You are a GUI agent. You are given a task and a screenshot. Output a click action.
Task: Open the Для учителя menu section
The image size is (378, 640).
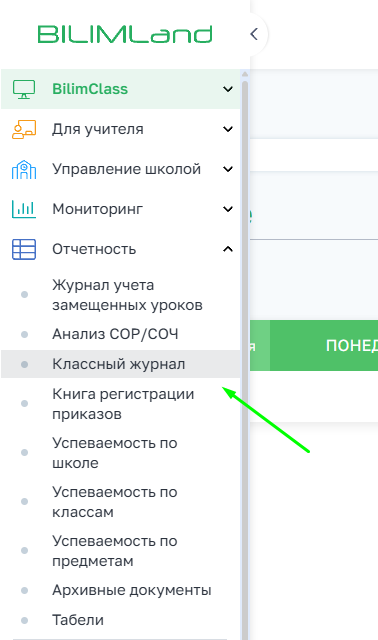click(x=120, y=129)
